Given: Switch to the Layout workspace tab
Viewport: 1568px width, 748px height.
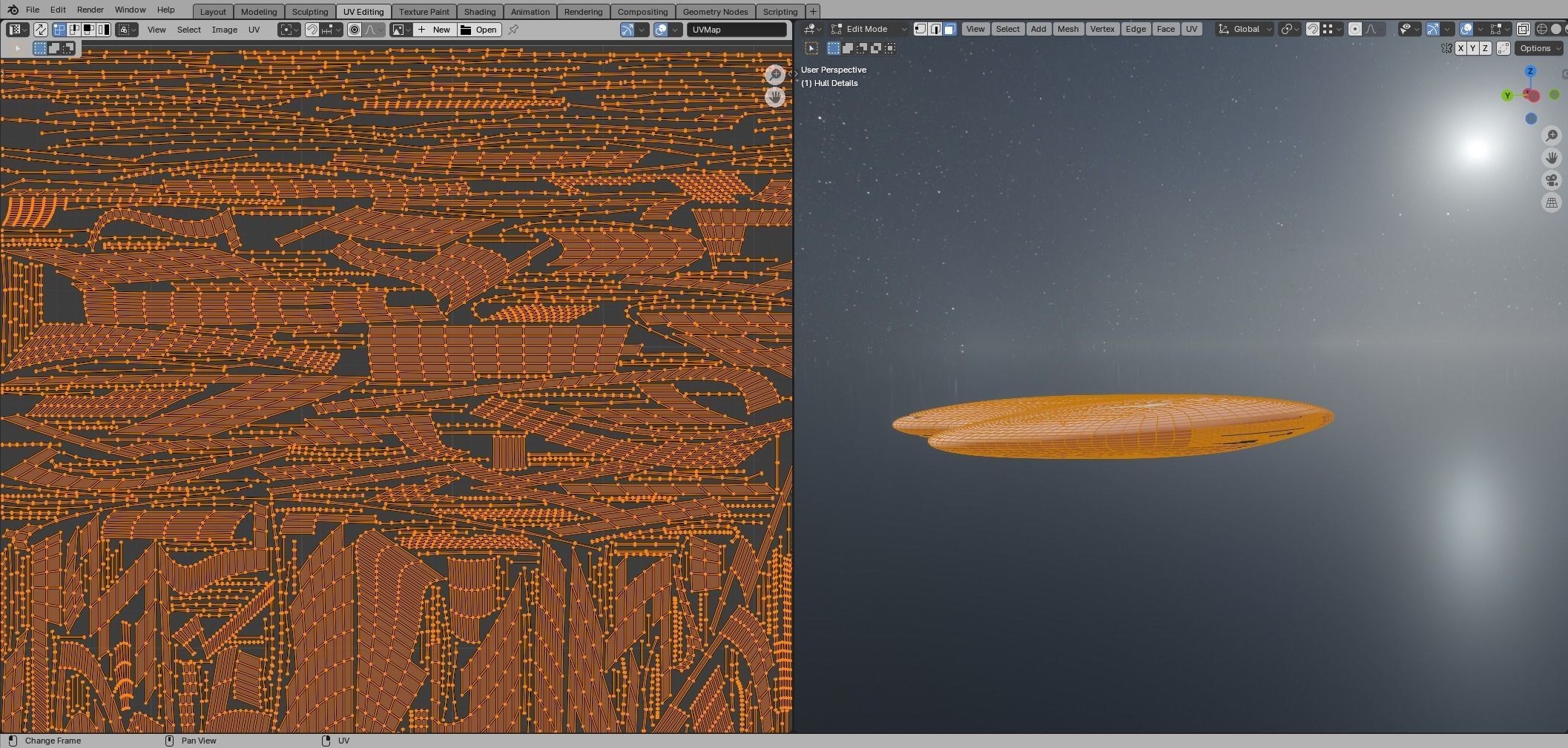Looking at the screenshot, I should coord(213,12).
